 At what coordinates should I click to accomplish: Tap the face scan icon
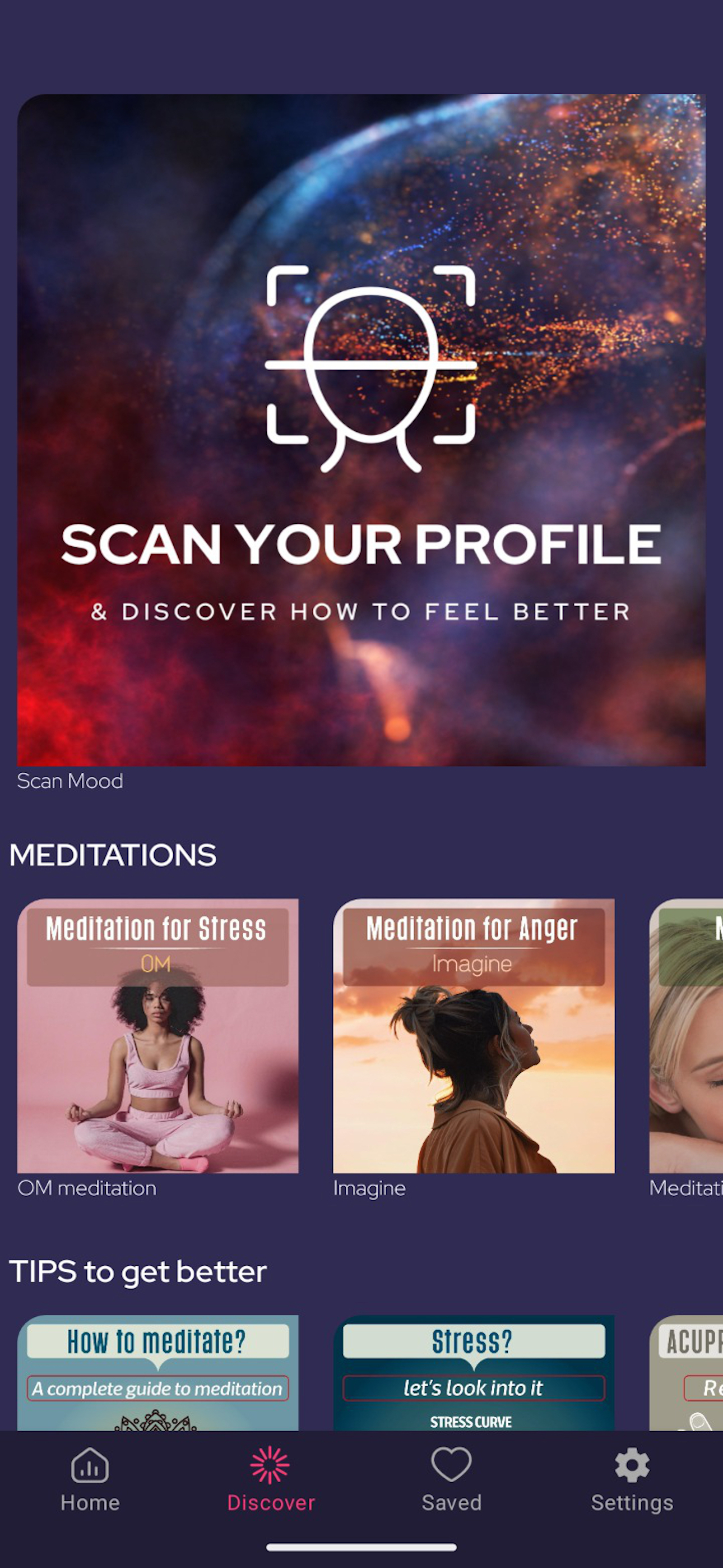click(x=370, y=369)
